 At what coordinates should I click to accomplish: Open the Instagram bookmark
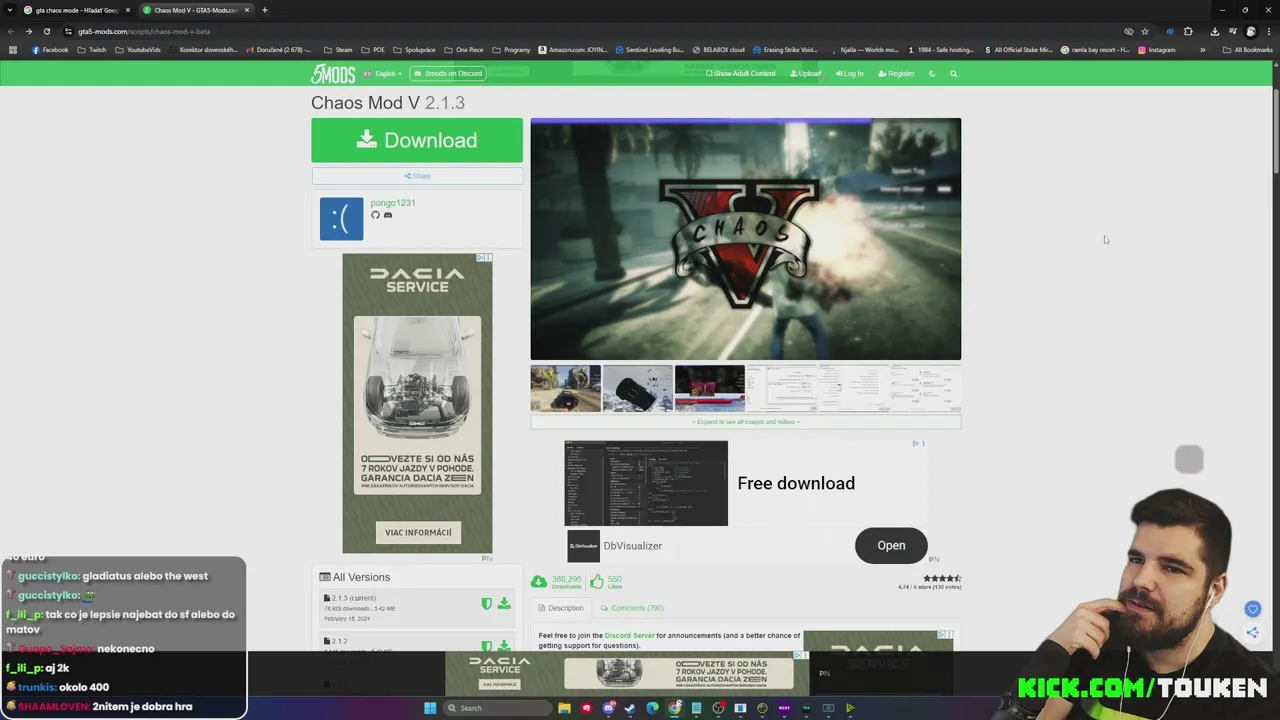click(1157, 50)
